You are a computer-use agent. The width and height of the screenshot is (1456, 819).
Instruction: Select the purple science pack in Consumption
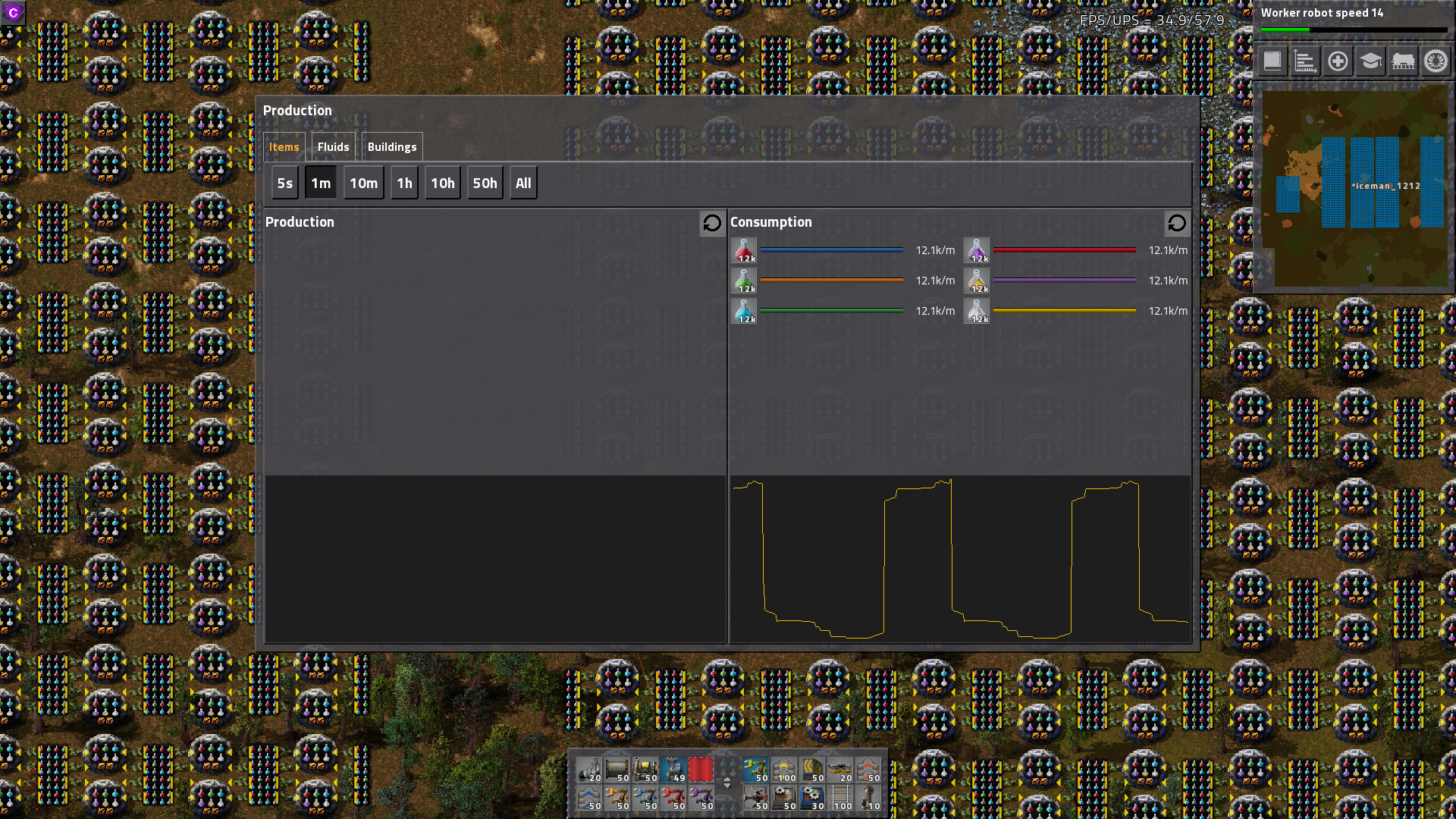[977, 250]
